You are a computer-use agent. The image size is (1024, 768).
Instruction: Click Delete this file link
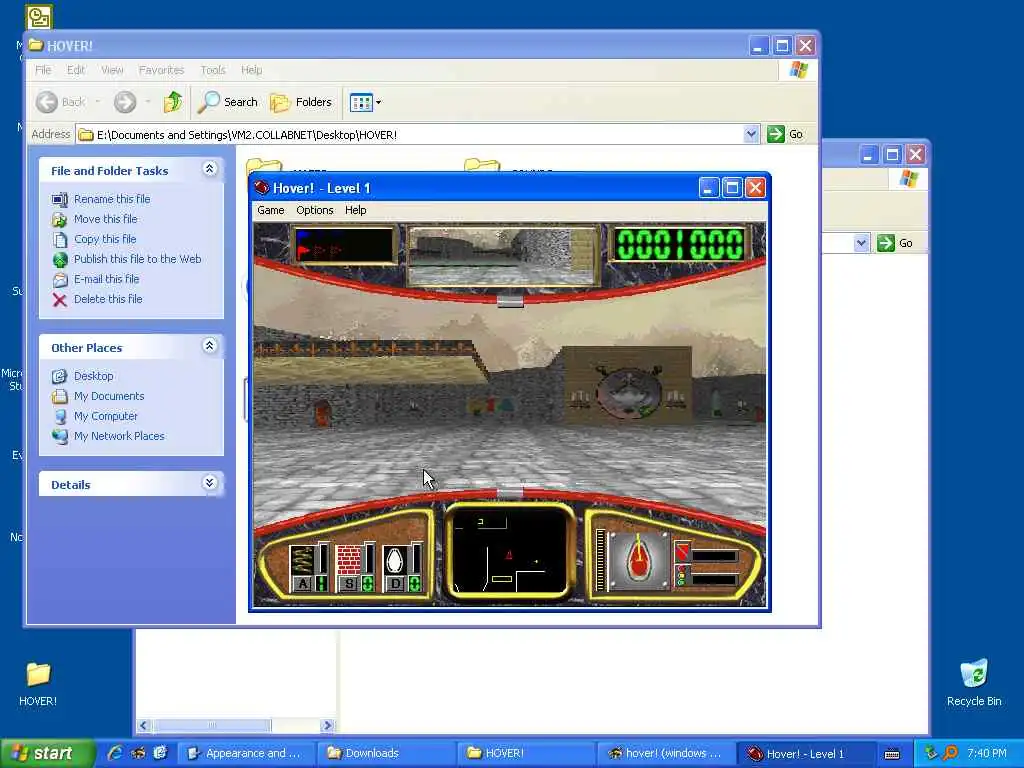pyautogui.click(x=108, y=299)
